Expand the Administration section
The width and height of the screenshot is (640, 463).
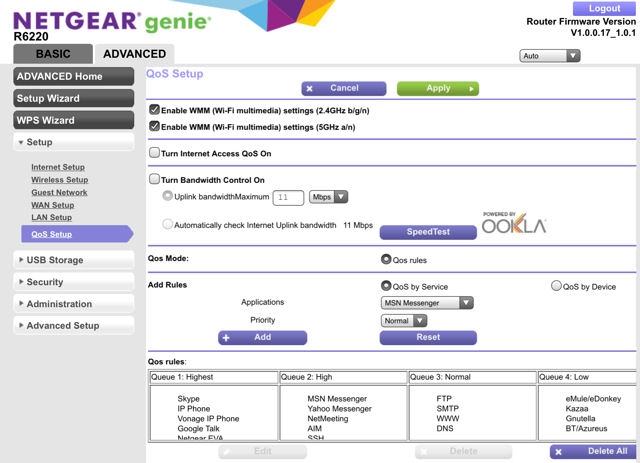click(73, 304)
